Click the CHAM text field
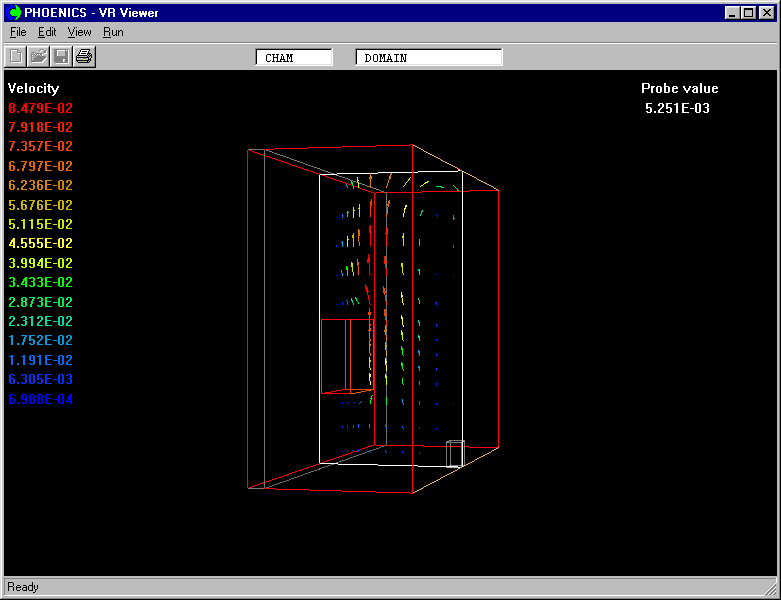 coord(294,58)
